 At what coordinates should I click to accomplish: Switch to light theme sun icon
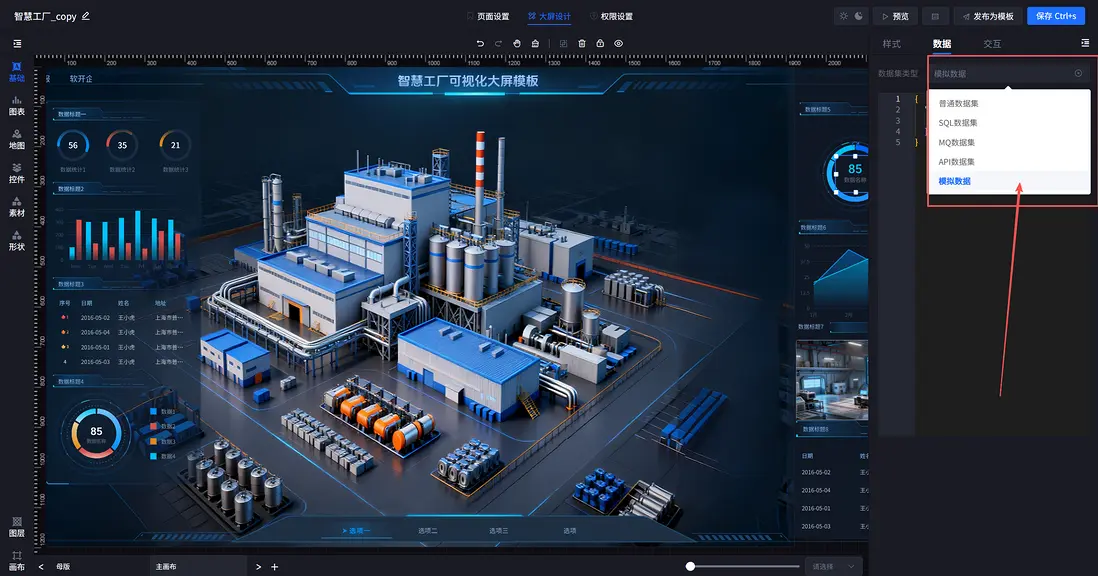[843, 16]
